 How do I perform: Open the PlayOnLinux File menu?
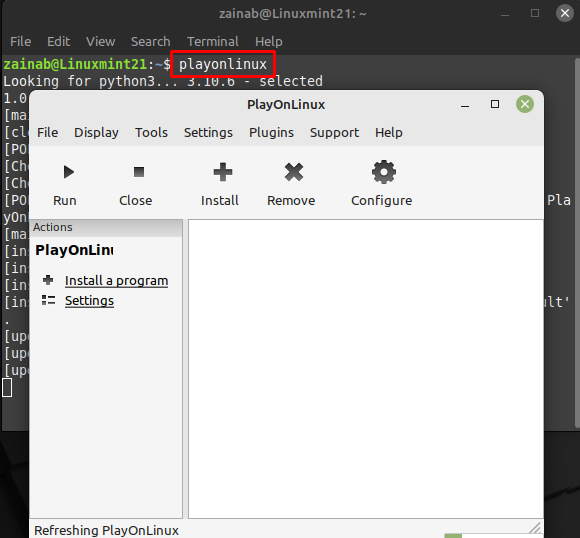pos(47,132)
